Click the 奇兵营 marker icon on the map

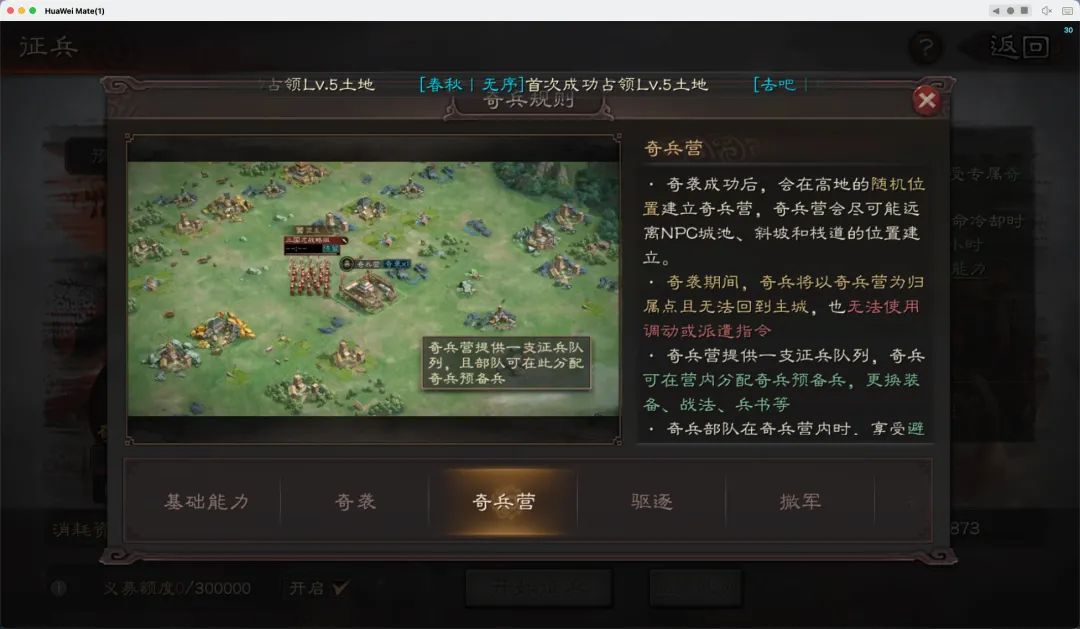[x=347, y=263]
